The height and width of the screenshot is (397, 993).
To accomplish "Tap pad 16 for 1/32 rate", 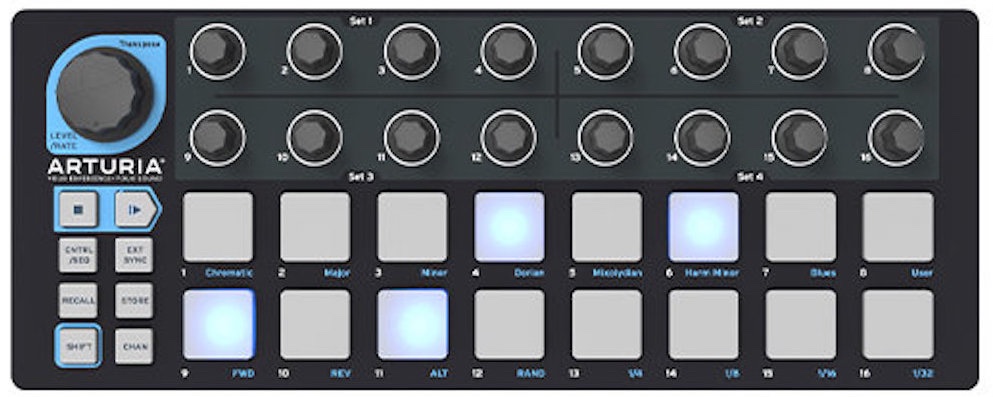I will point(898,325).
